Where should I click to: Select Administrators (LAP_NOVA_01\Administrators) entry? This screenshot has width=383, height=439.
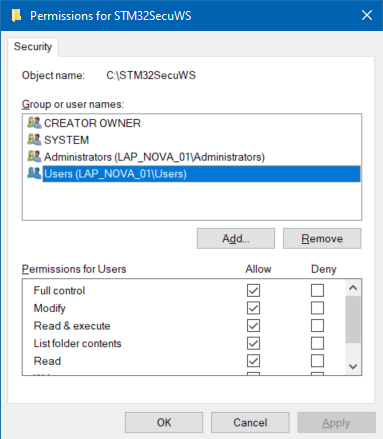[x=154, y=157]
